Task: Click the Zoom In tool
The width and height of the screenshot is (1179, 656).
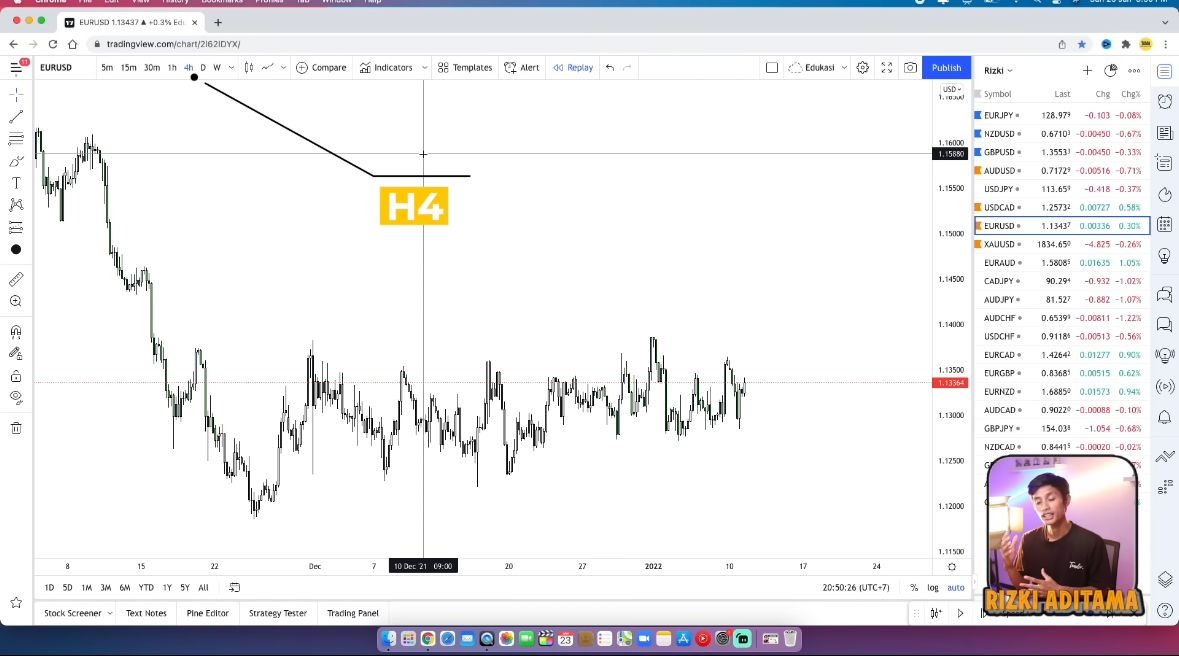Action: click(16, 301)
